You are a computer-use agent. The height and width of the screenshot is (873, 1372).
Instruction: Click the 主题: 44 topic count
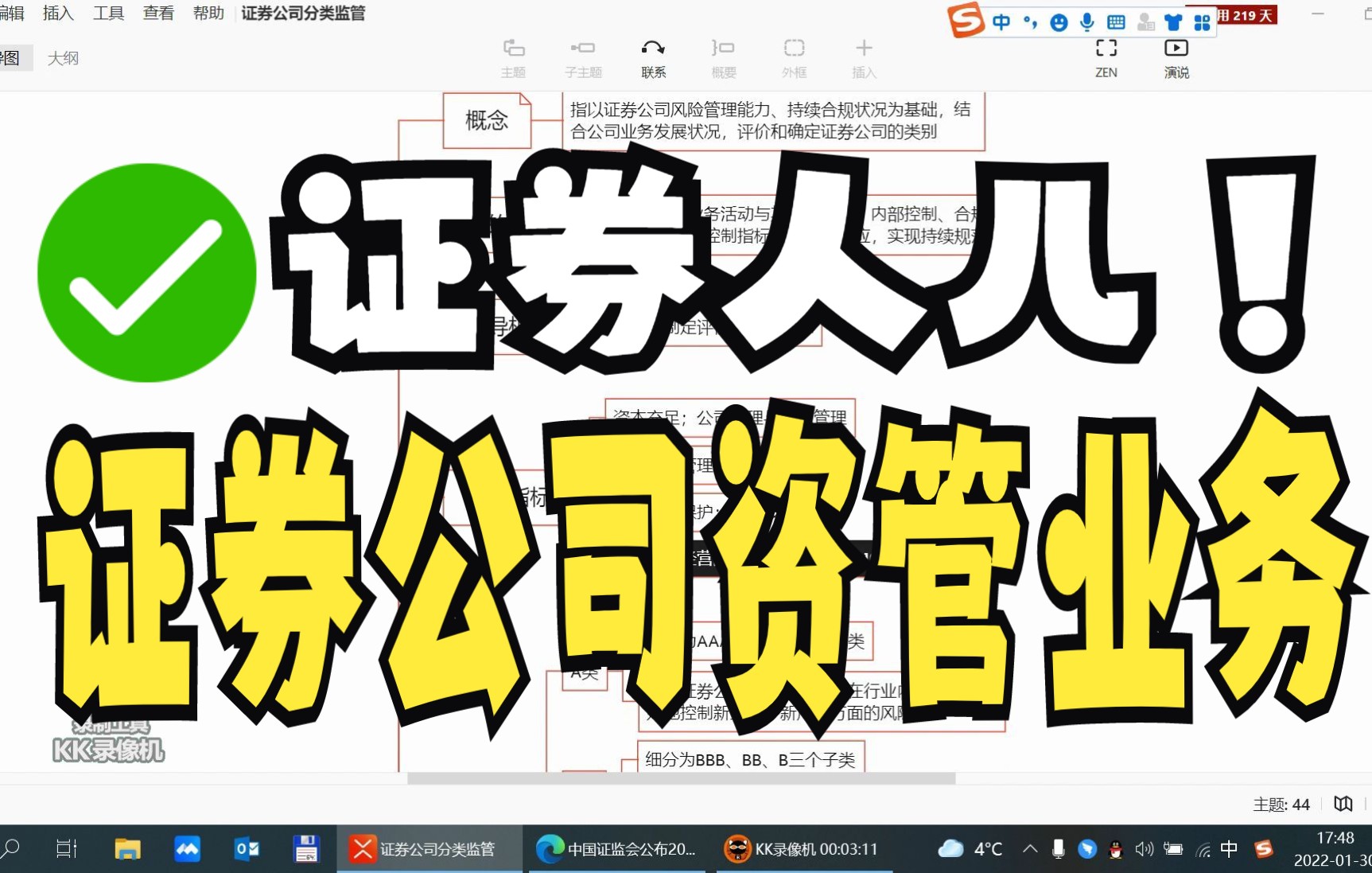tap(1281, 805)
